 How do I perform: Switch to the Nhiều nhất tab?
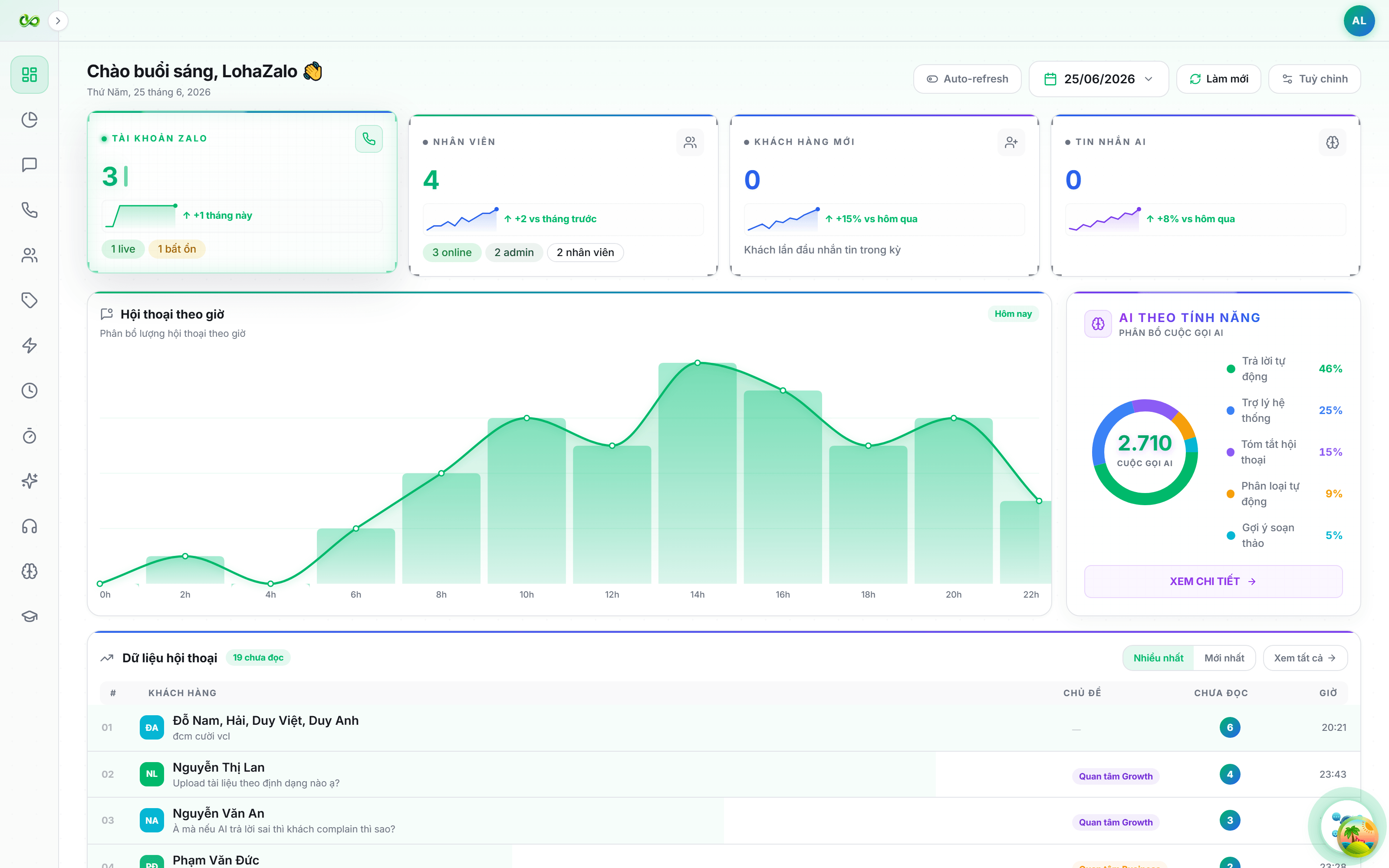click(x=1158, y=658)
